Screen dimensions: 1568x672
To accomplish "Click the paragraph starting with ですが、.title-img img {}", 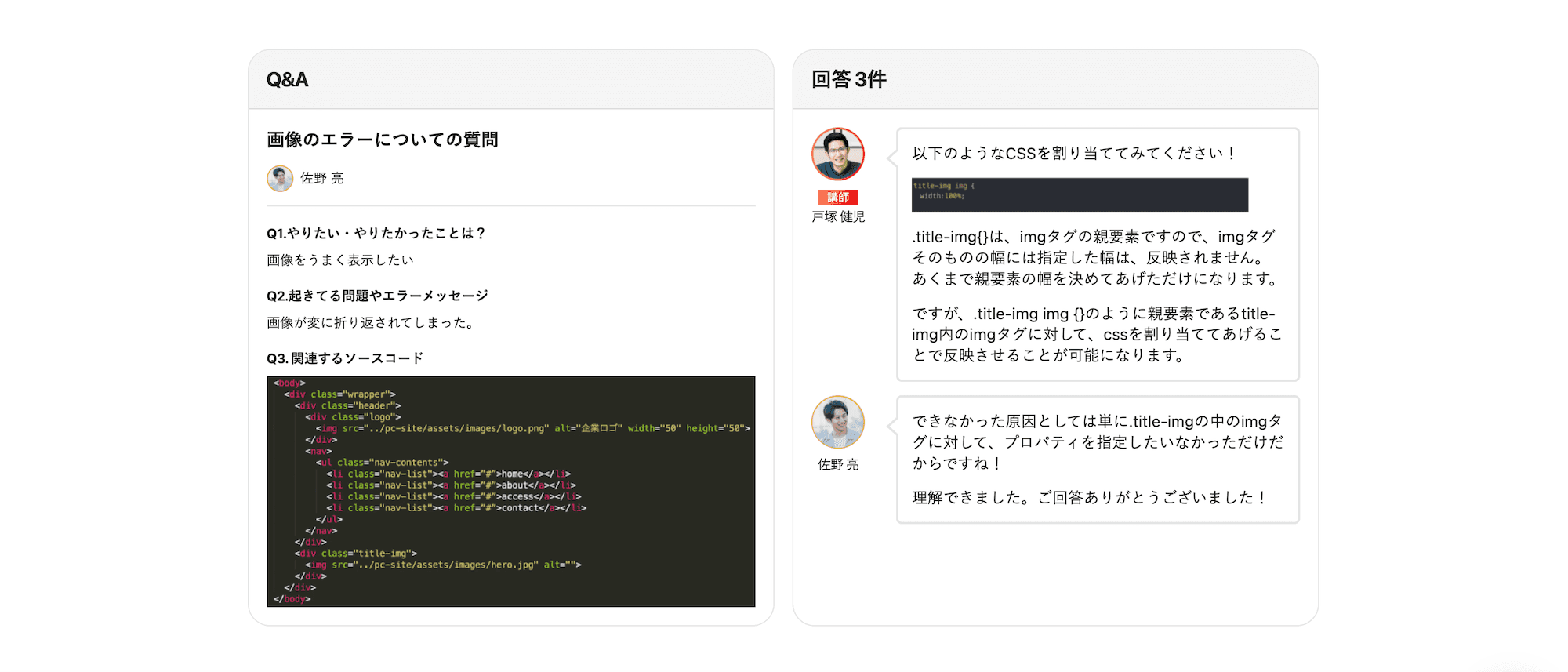I will [1097, 334].
